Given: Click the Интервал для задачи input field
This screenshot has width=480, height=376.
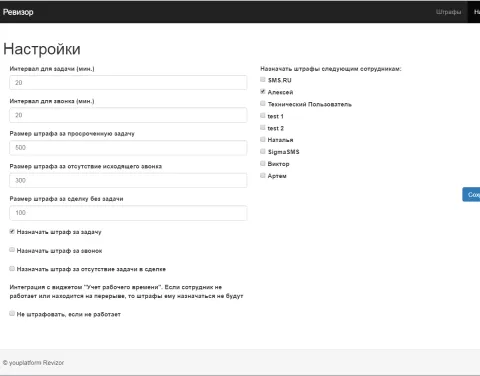Looking at the screenshot, I should point(128,82).
